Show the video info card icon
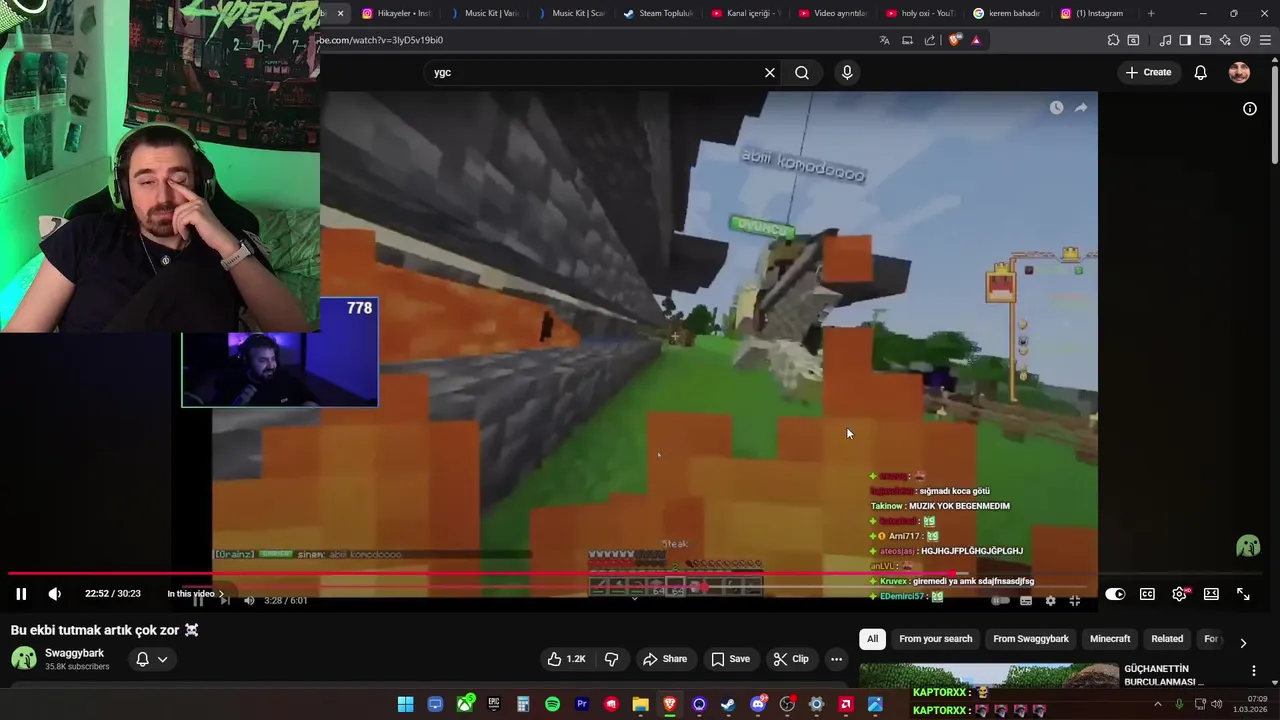Screen dimensions: 1280x720 (1250, 109)
